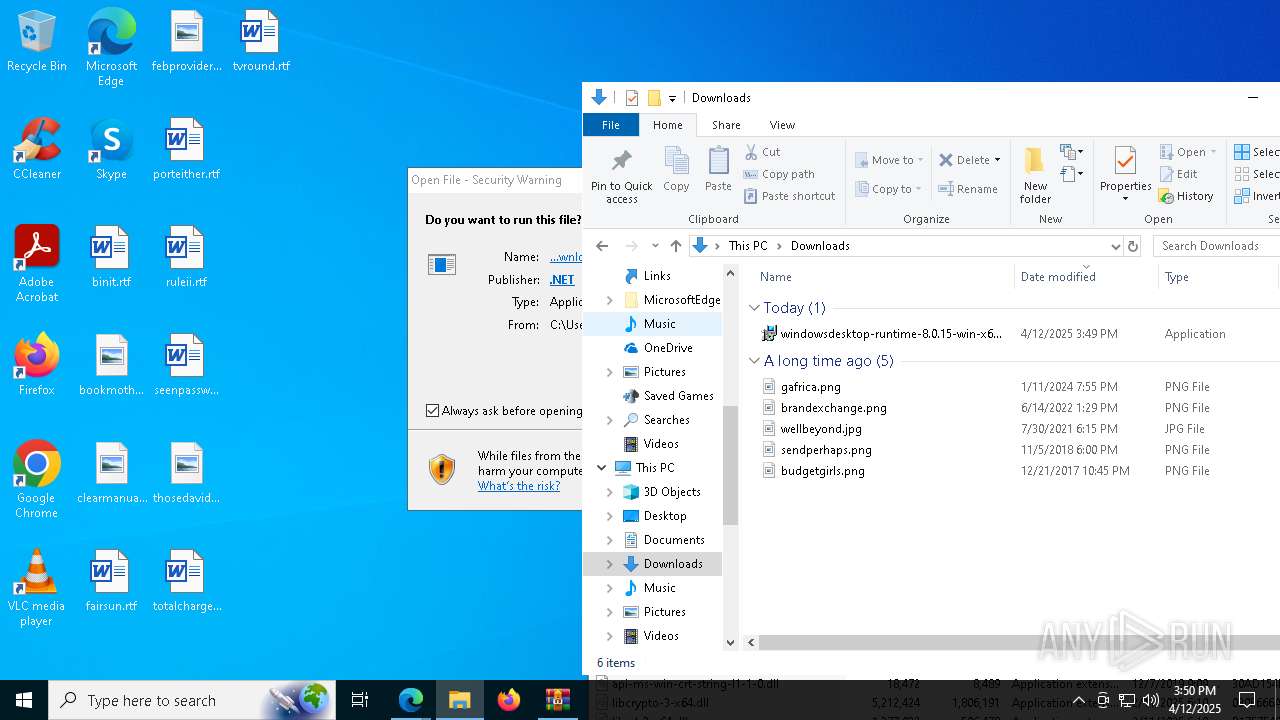Create a New folder
Screen dimensions: 1280x720
1035,174
